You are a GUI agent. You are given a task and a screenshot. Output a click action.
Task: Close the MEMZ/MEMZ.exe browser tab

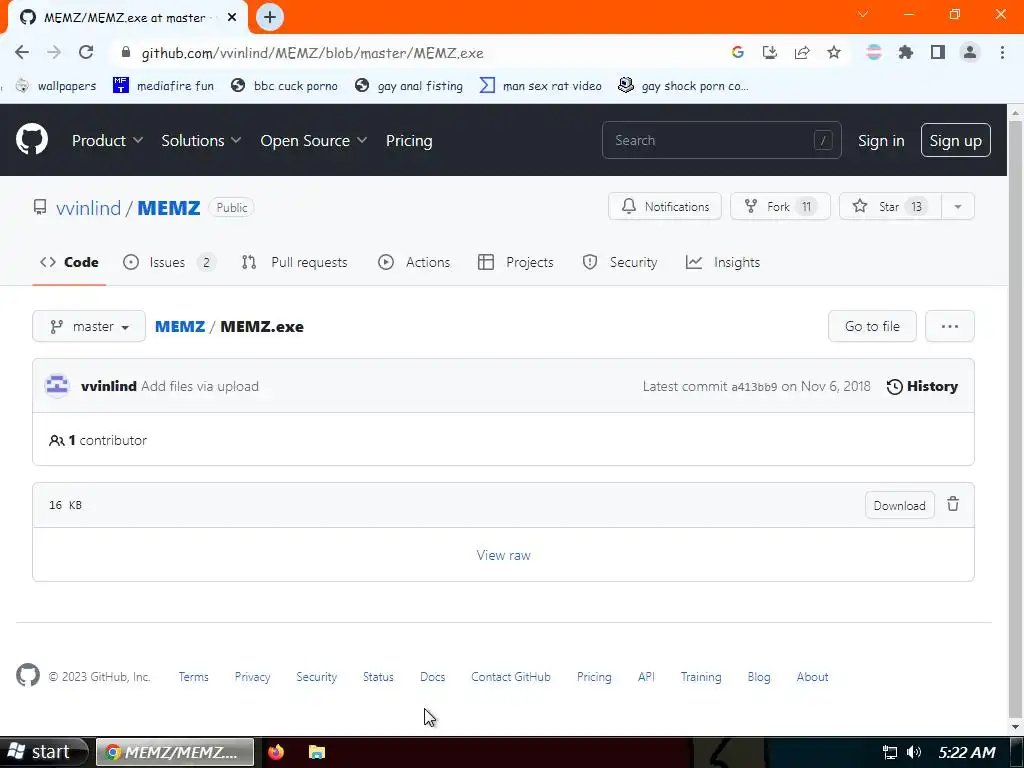coord(232,18)
